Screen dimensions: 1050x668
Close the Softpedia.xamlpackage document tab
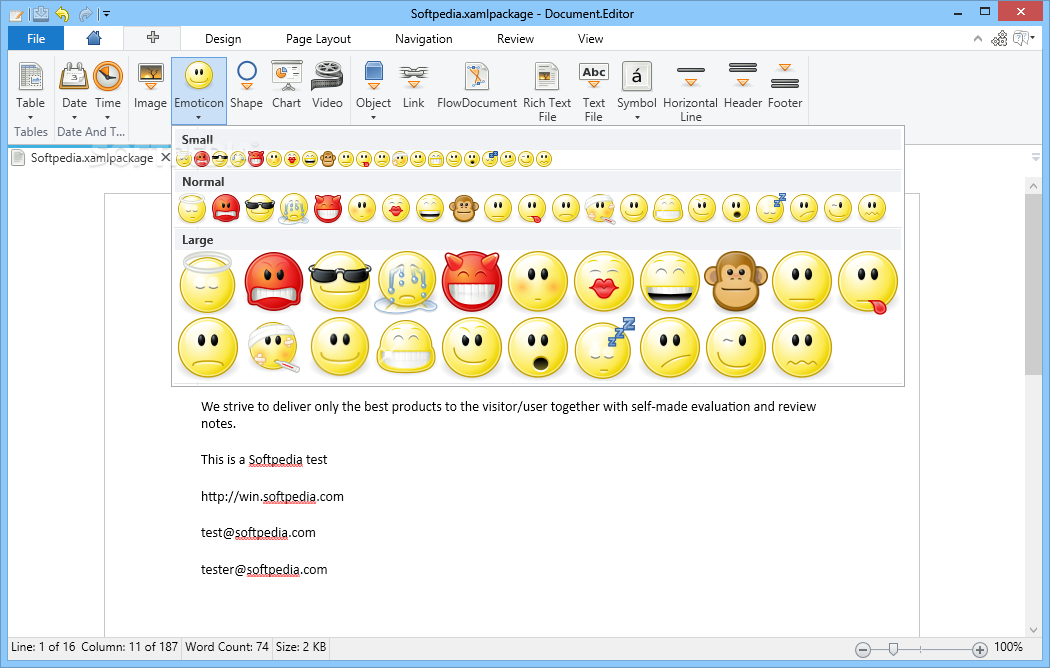[x=165, y=157]
